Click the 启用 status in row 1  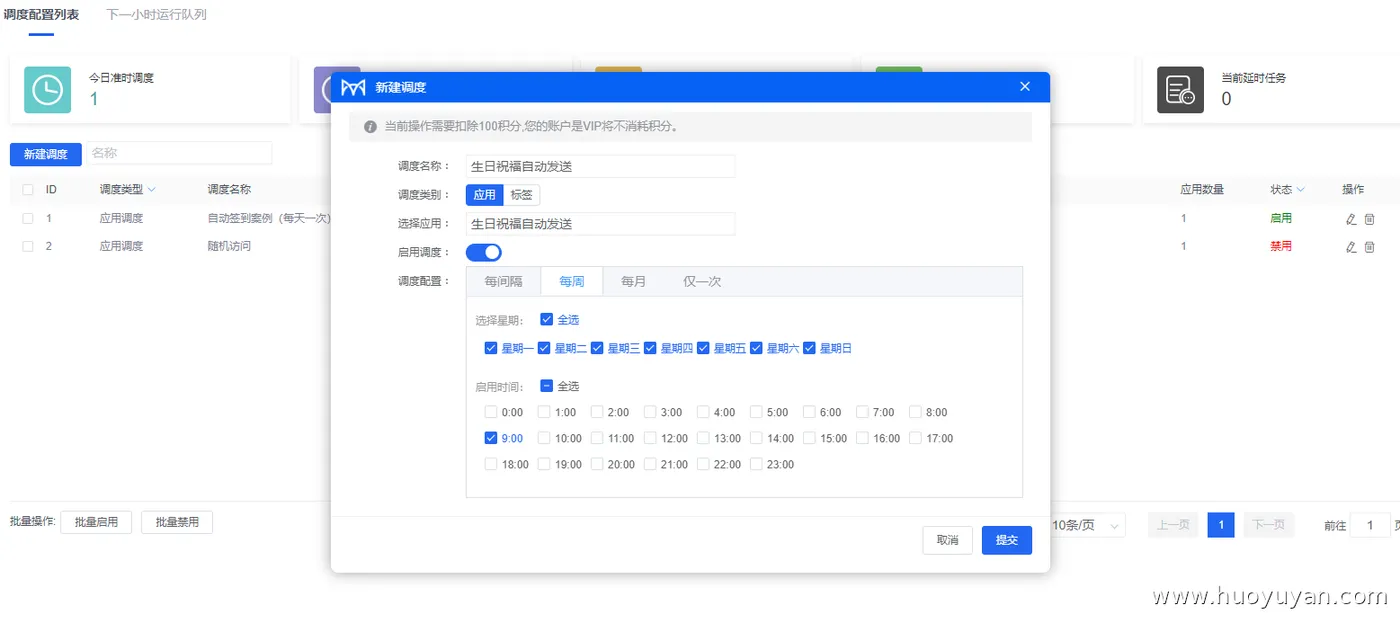(x=1281, y=218)
